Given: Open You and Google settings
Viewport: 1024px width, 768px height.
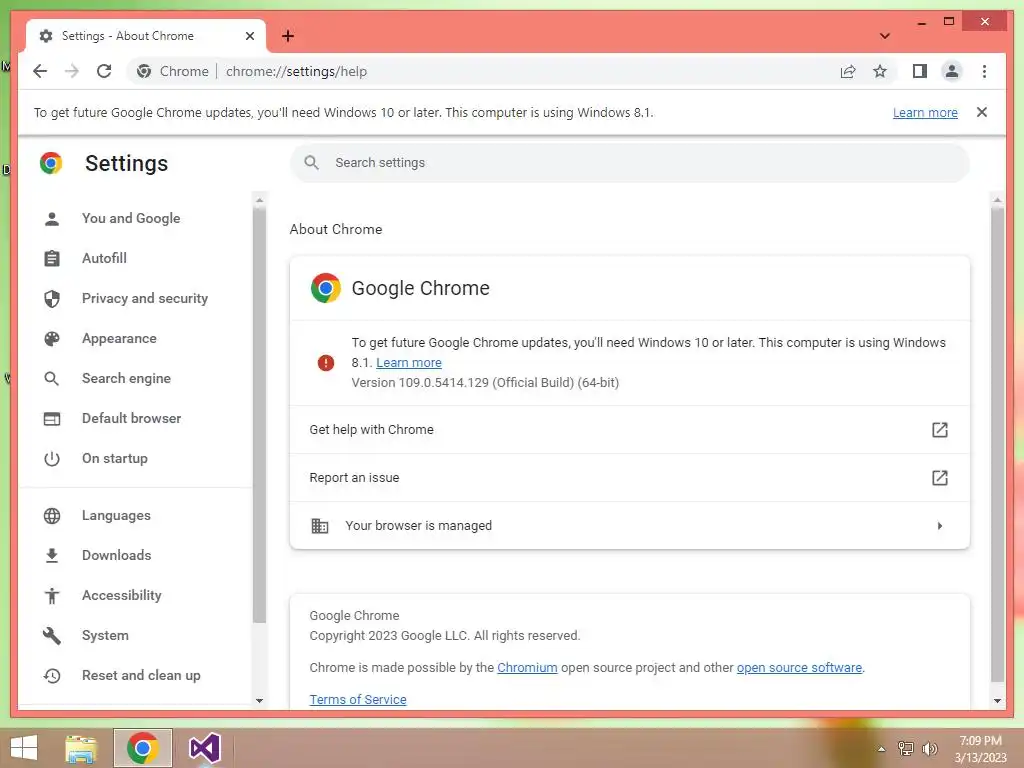Looking at the screenshot, I should [131, 218].
